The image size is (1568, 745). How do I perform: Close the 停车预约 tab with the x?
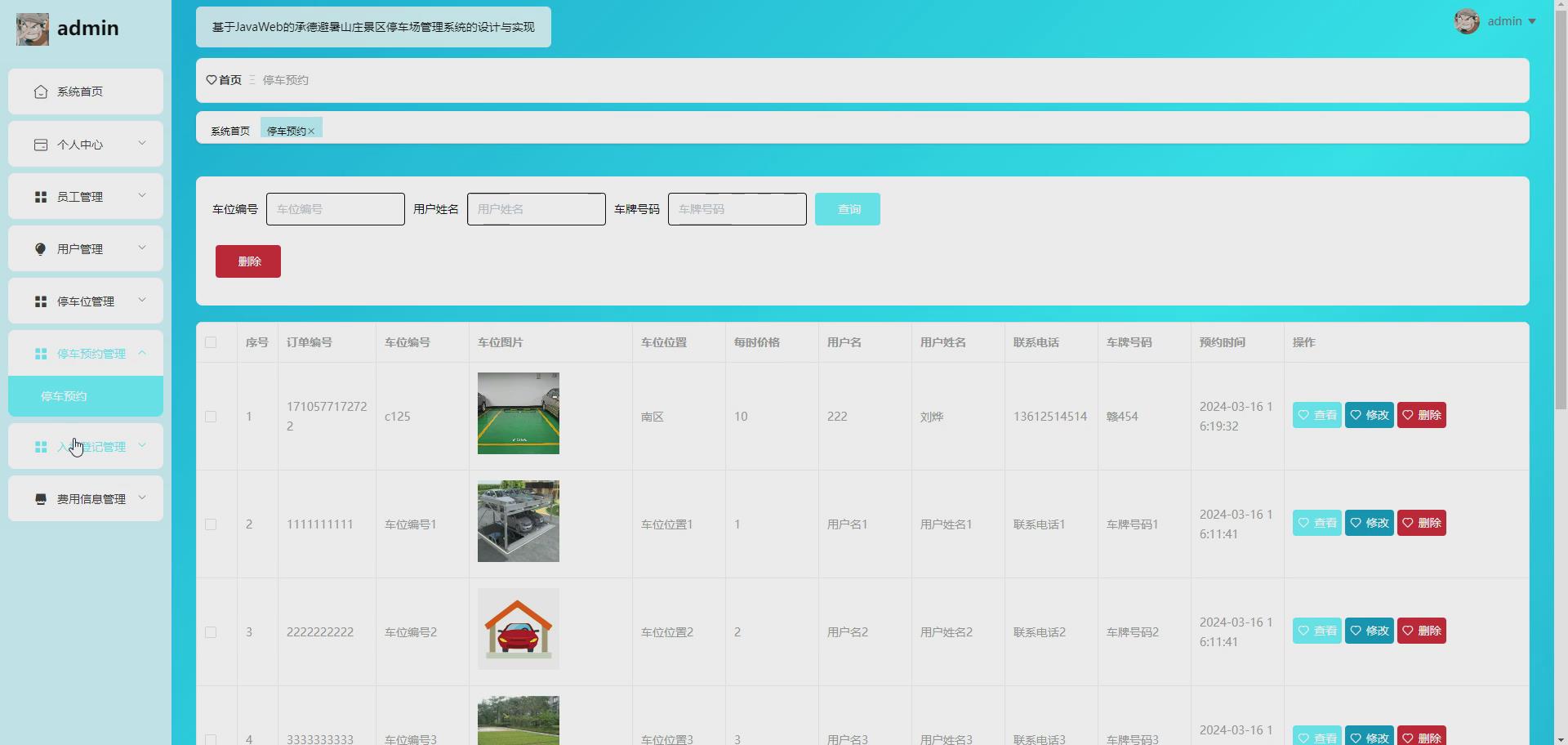(x=311, y=131)
